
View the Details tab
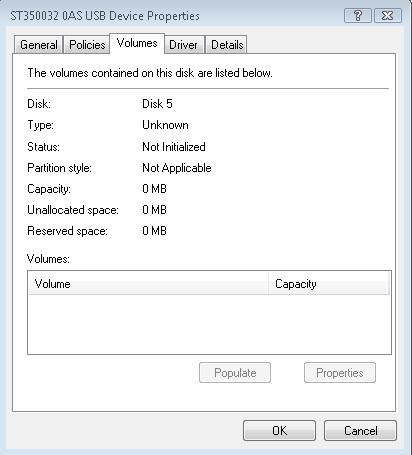227,45
